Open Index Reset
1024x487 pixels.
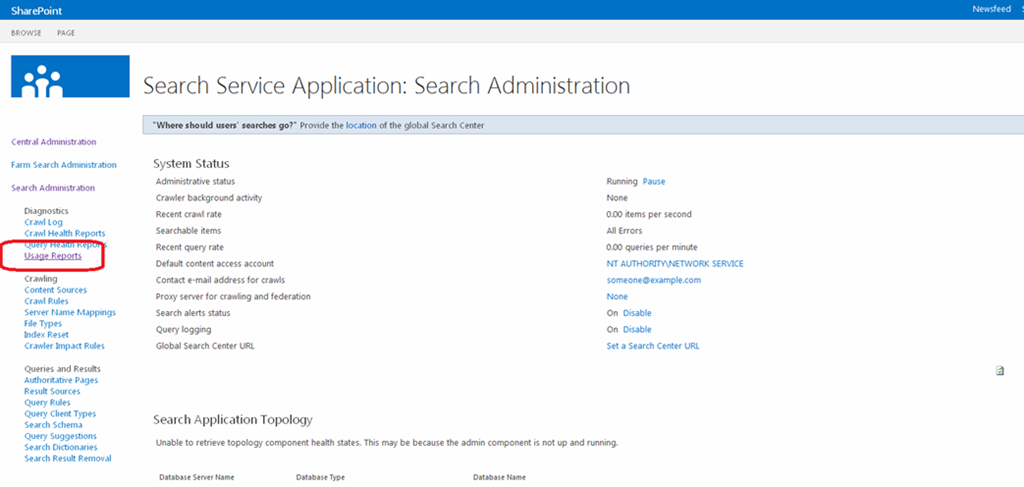click(46, 334)
